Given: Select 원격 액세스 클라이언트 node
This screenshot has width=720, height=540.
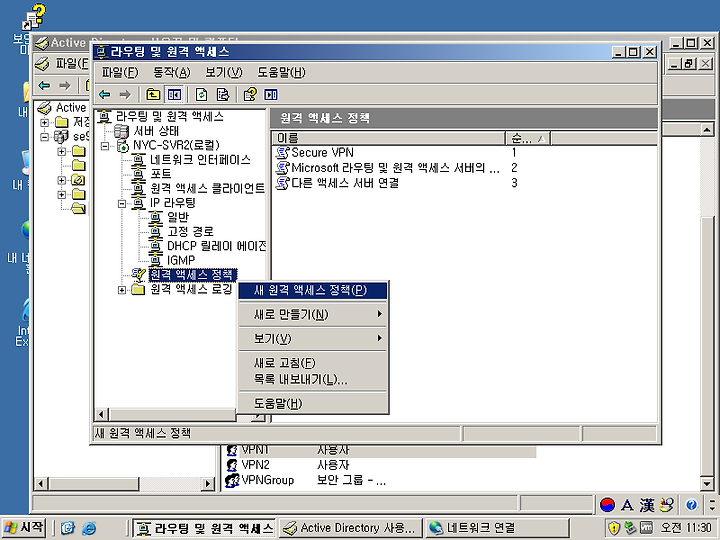Looking at the screenshot, I should pos(208,188).
